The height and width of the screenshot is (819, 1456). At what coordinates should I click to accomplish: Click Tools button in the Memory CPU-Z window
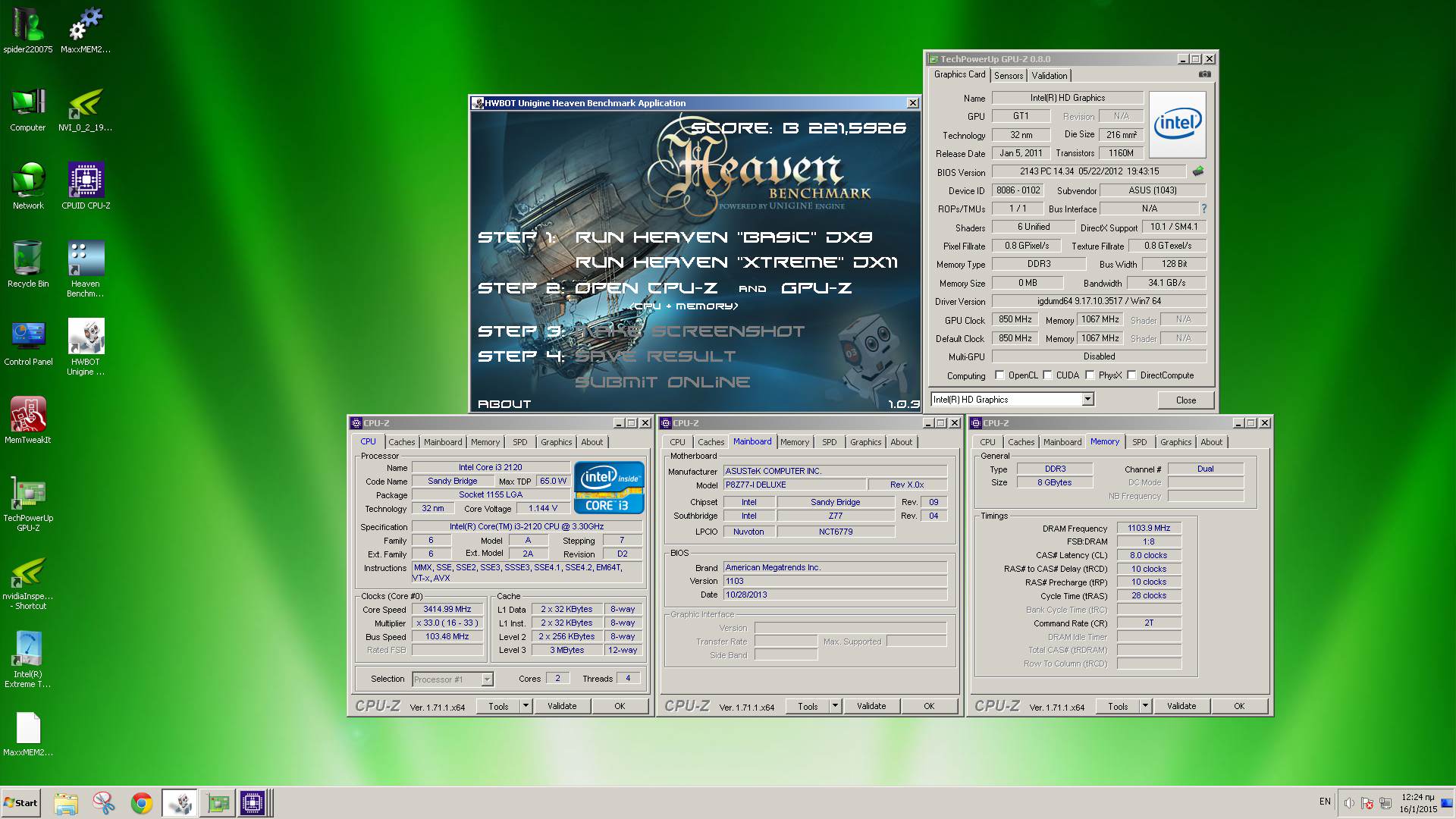pos(1118,706)
